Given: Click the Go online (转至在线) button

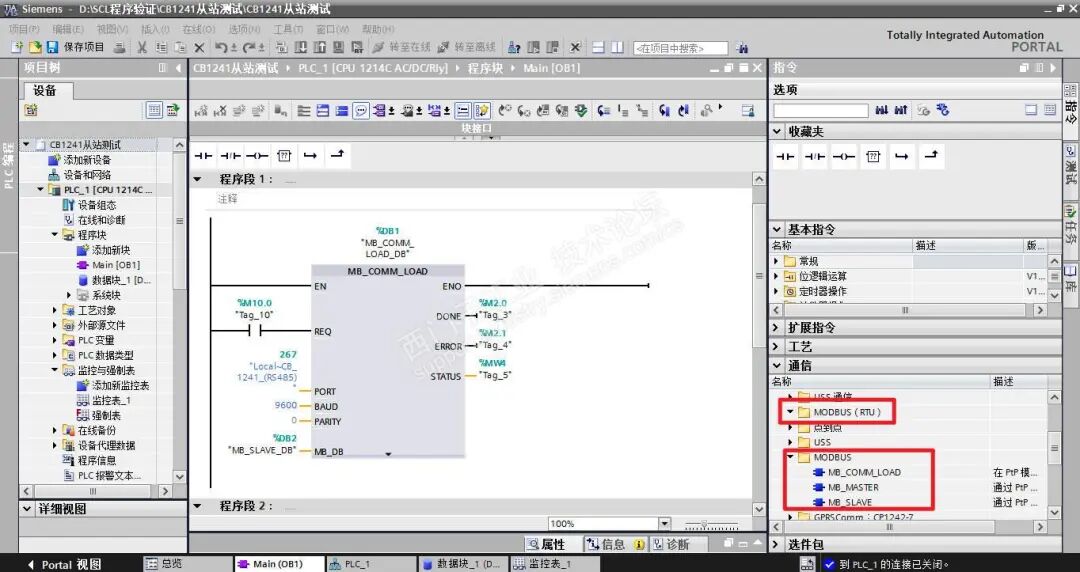Looking at the screenshot, I should [402, 47].
